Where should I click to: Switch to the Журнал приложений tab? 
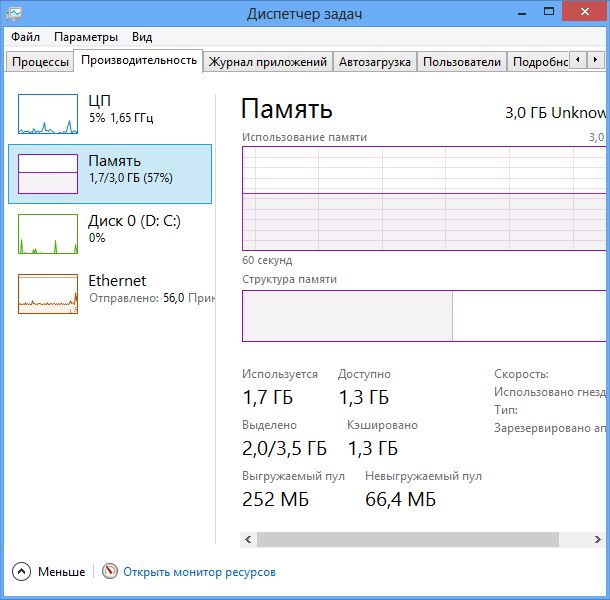click(x=268, y=62)
